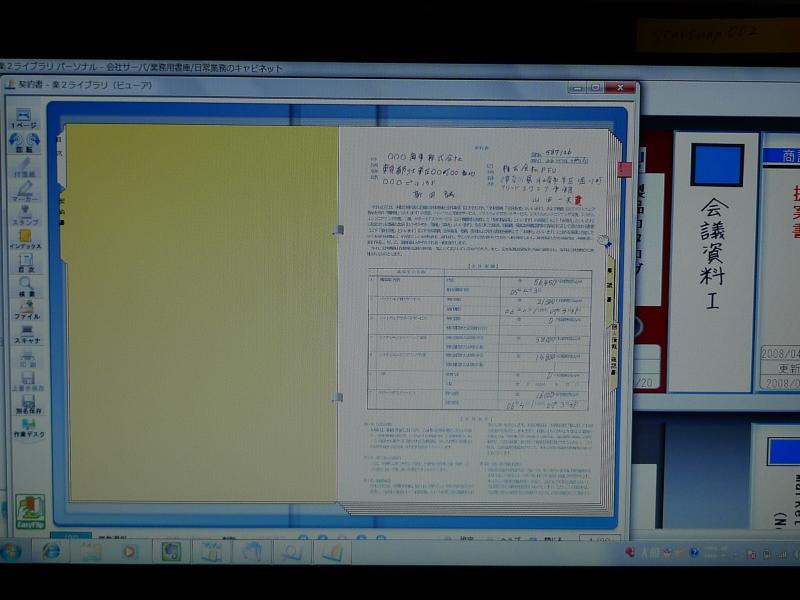This screenshot has height=600, width=800.
Task: Click the yellow blank left page
Action: (200, 310)
